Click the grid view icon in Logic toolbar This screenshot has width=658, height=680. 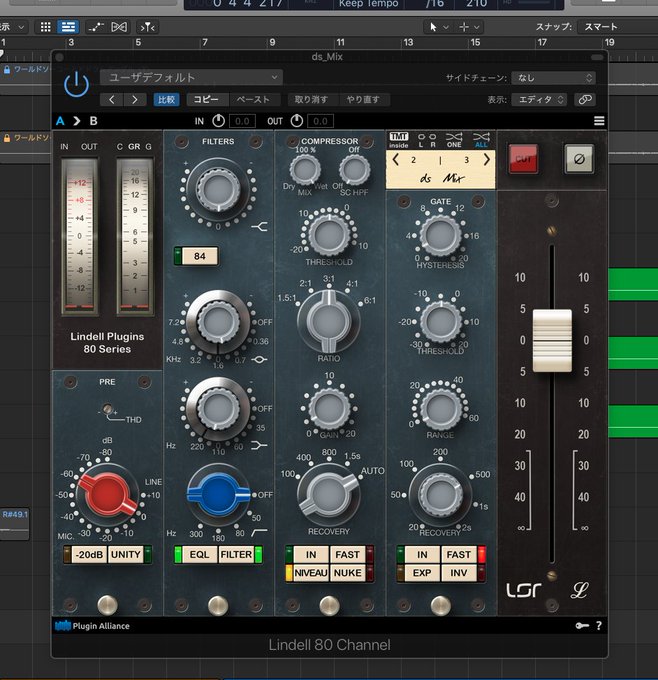46,27
